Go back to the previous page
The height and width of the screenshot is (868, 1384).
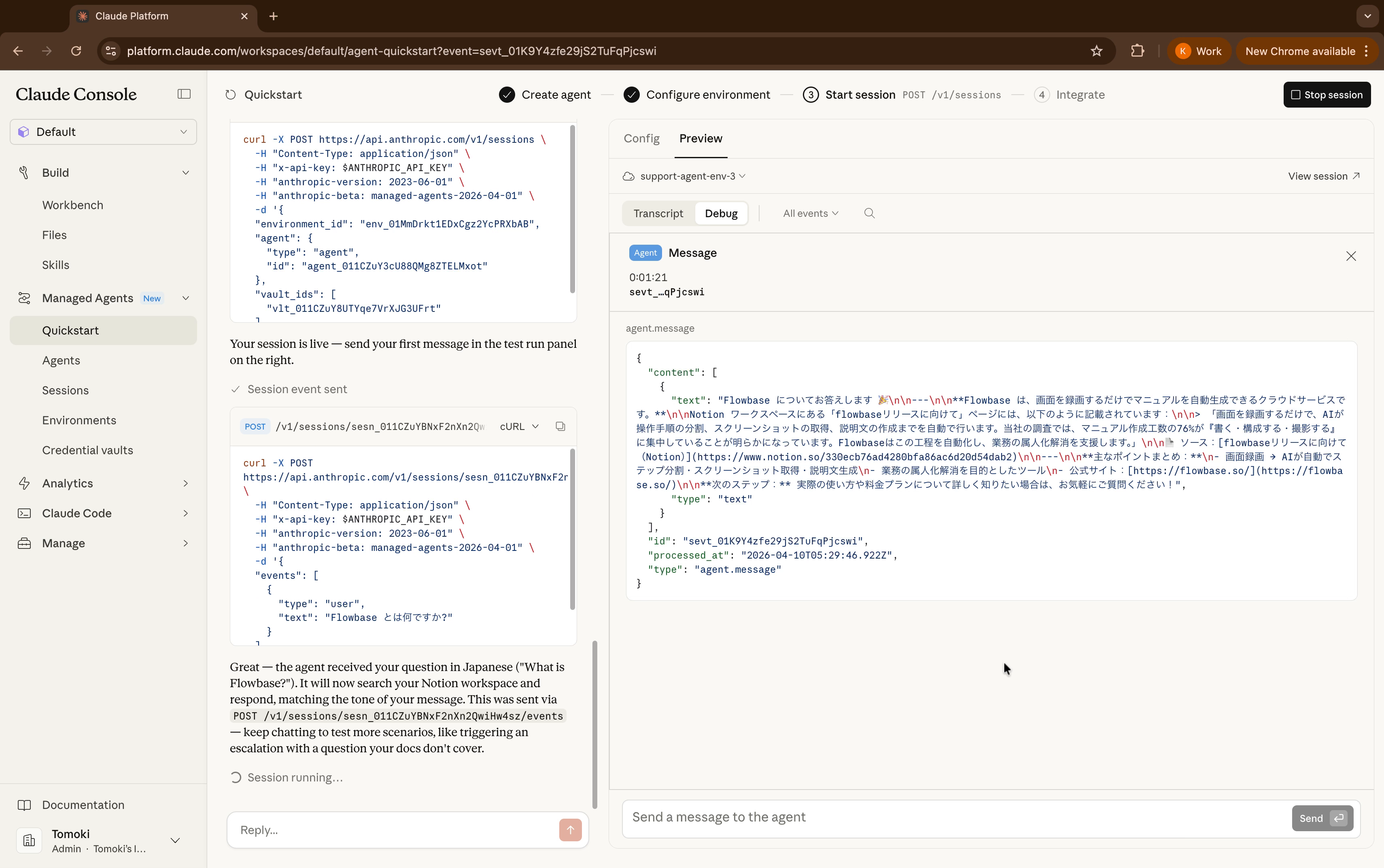click(18, 51)
